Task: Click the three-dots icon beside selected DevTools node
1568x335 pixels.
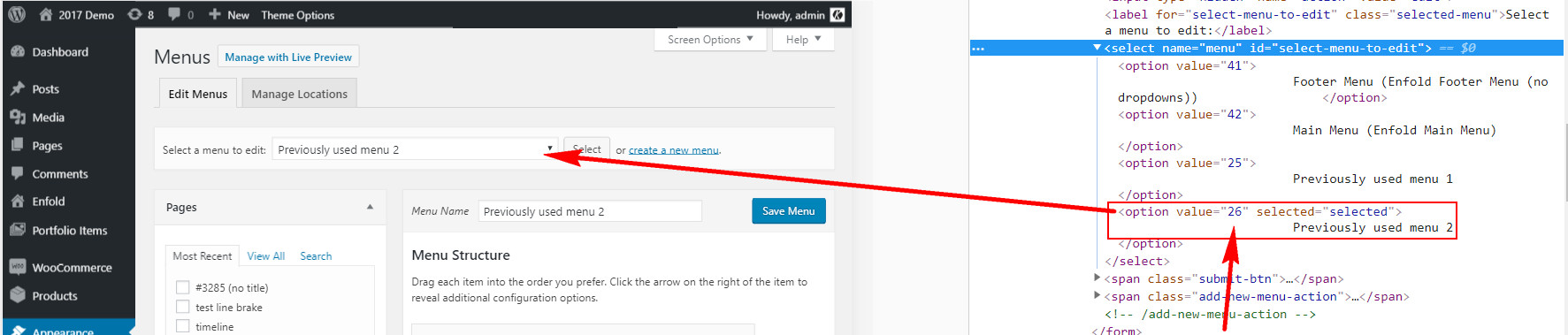Action: (x=978, y=49)
